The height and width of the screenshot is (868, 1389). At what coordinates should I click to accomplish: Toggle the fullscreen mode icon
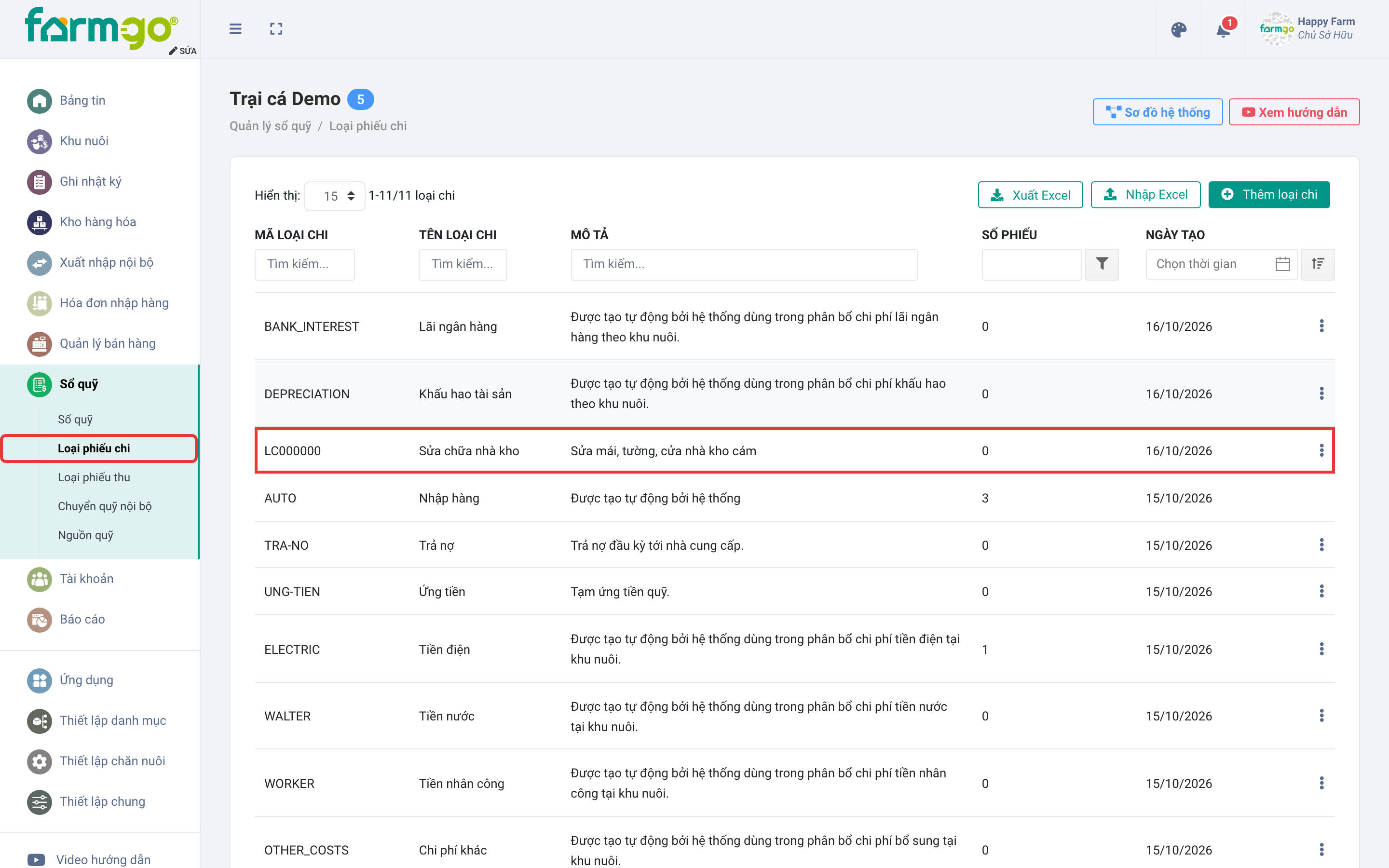pos(276,29)
